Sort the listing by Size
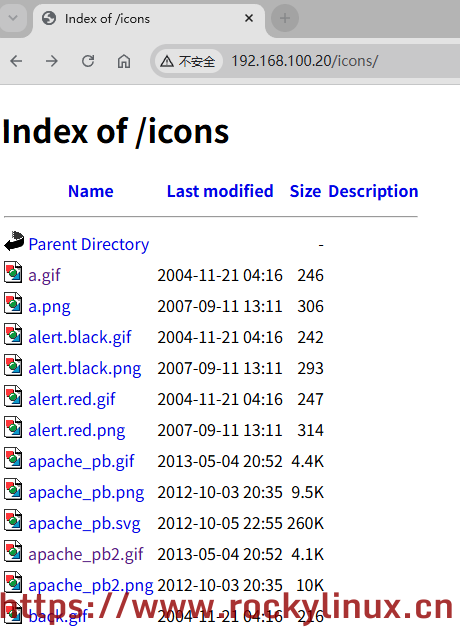 [x=305, y=191]
